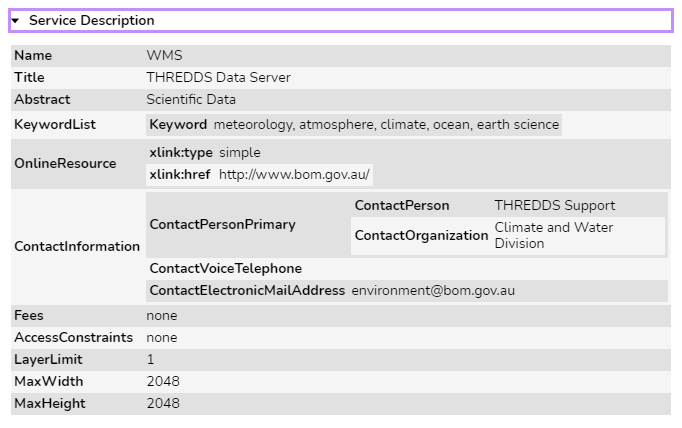This screenshot has width=682, height=428.
Task: Click the LayerLimit value 1
Action: (150, 359)
